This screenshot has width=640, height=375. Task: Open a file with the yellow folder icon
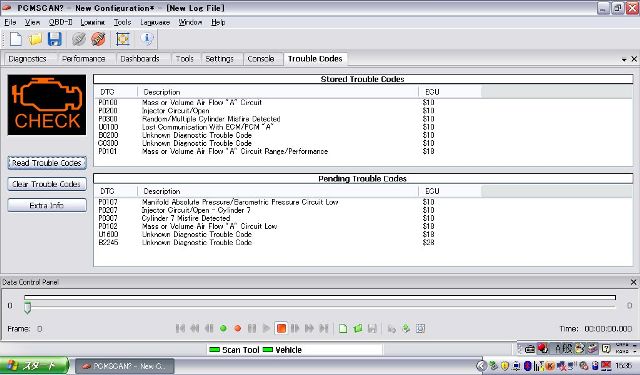[x=36, y=39]
